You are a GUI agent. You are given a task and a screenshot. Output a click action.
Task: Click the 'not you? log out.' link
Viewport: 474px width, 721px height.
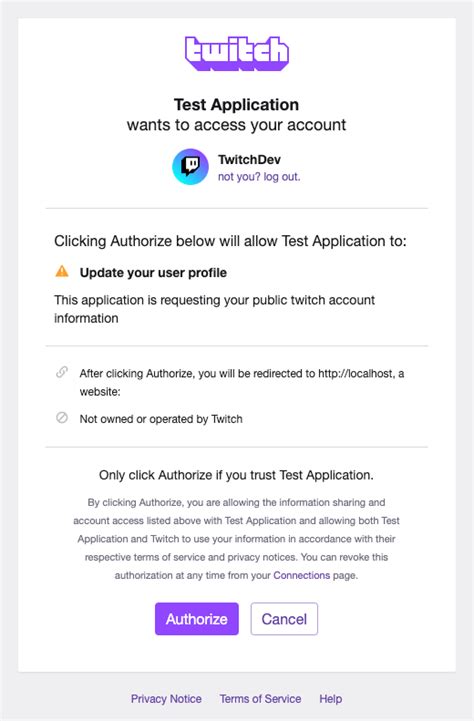(x=259, y=177)
